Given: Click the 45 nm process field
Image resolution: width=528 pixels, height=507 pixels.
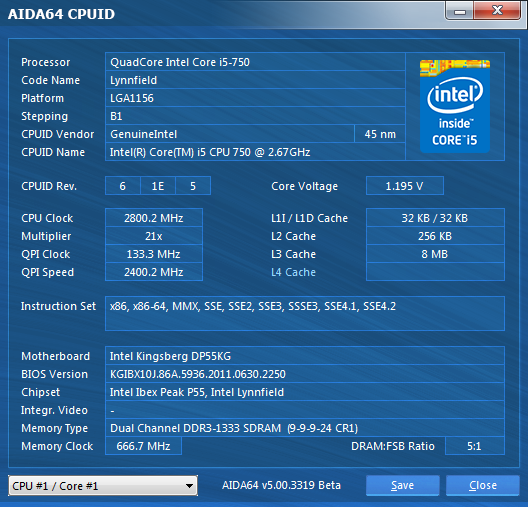Looking at the screenshot, I should point(380,134).
